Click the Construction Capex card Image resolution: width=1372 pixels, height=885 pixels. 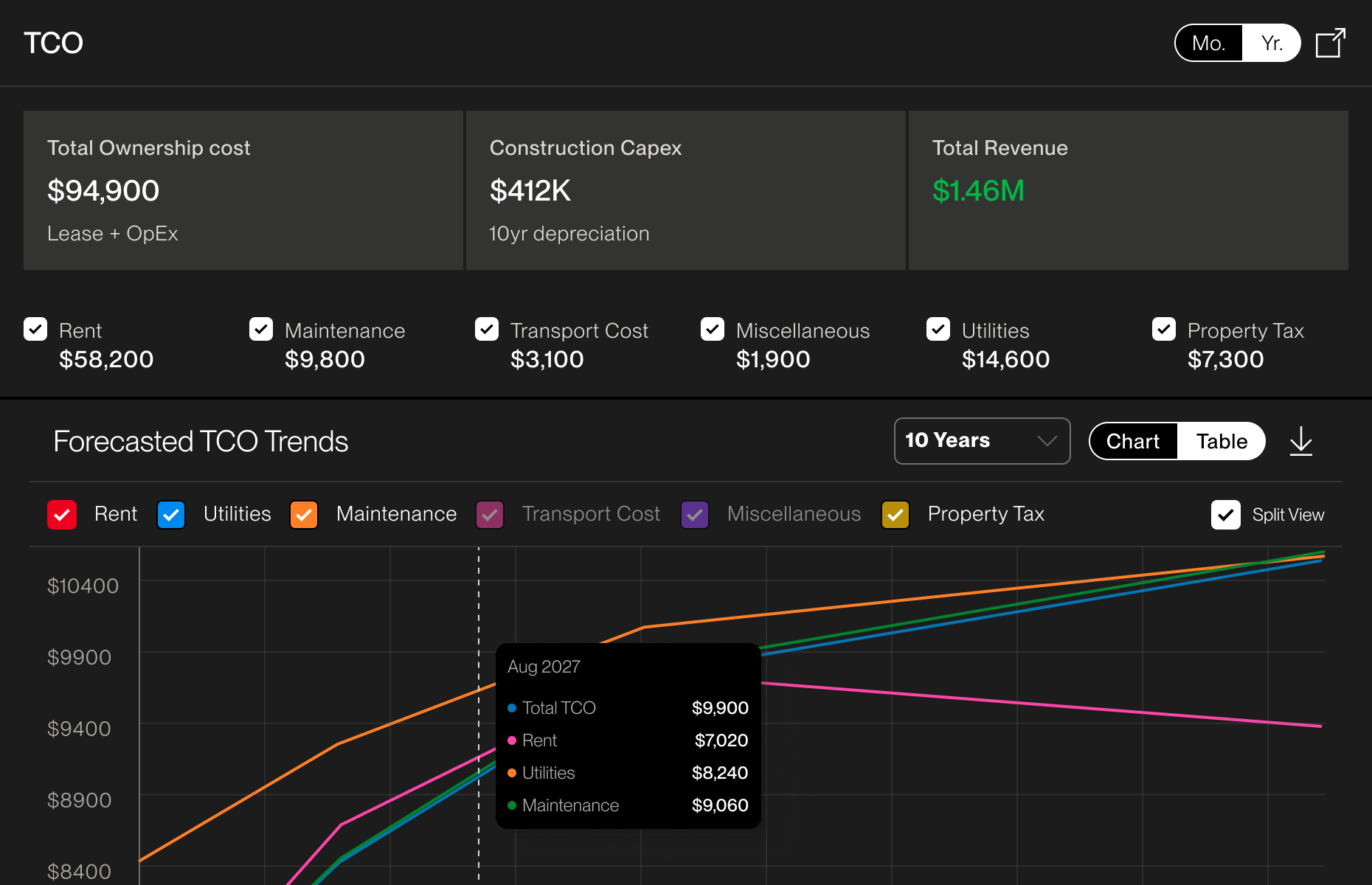click(x=686, y=190)
